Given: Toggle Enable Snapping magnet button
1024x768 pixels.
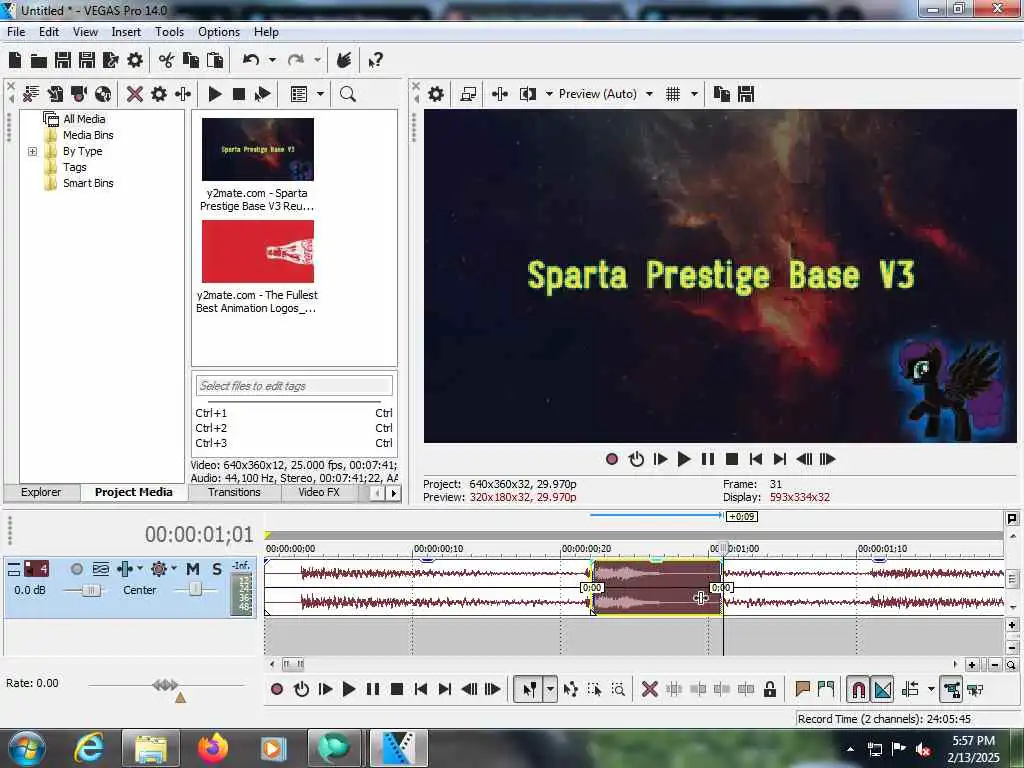Looking at the screenshot, I should [858, 690].
